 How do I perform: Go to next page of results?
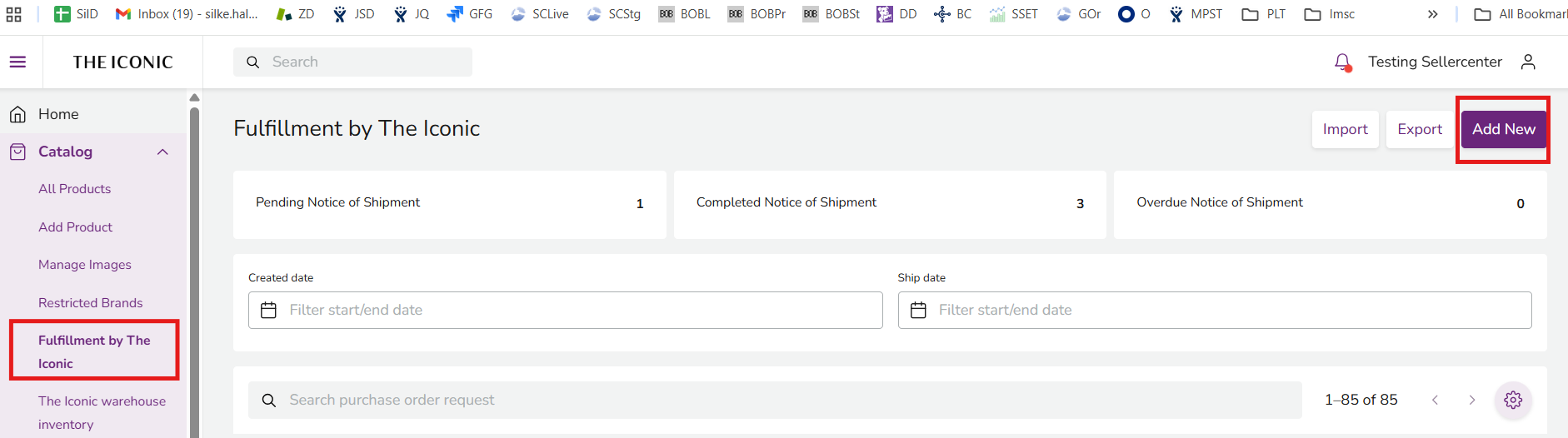pos(1471,400)
